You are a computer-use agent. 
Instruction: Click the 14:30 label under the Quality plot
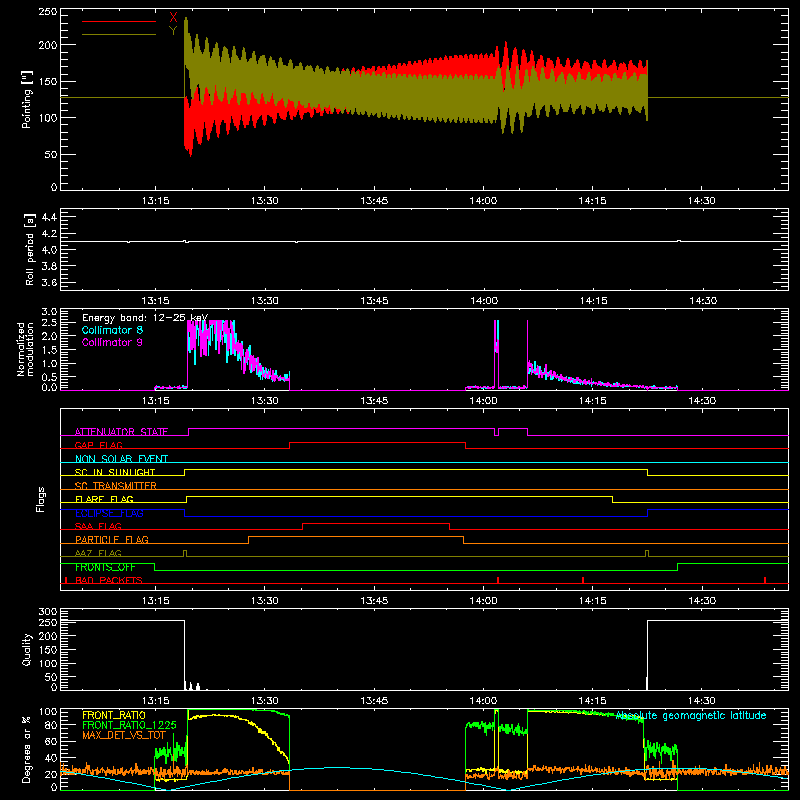coord(702,701)
